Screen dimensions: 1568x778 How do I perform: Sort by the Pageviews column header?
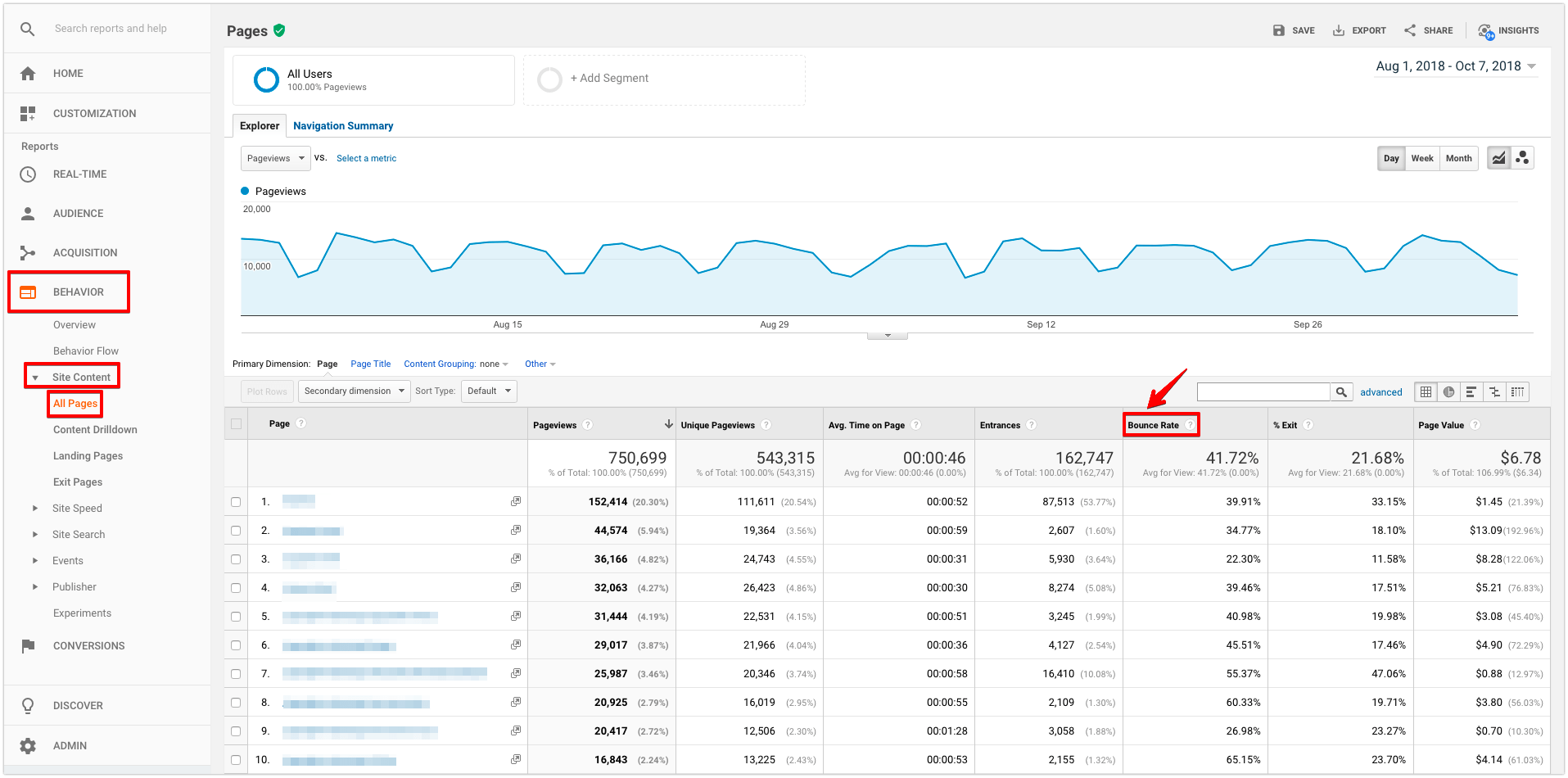[555, 425]
